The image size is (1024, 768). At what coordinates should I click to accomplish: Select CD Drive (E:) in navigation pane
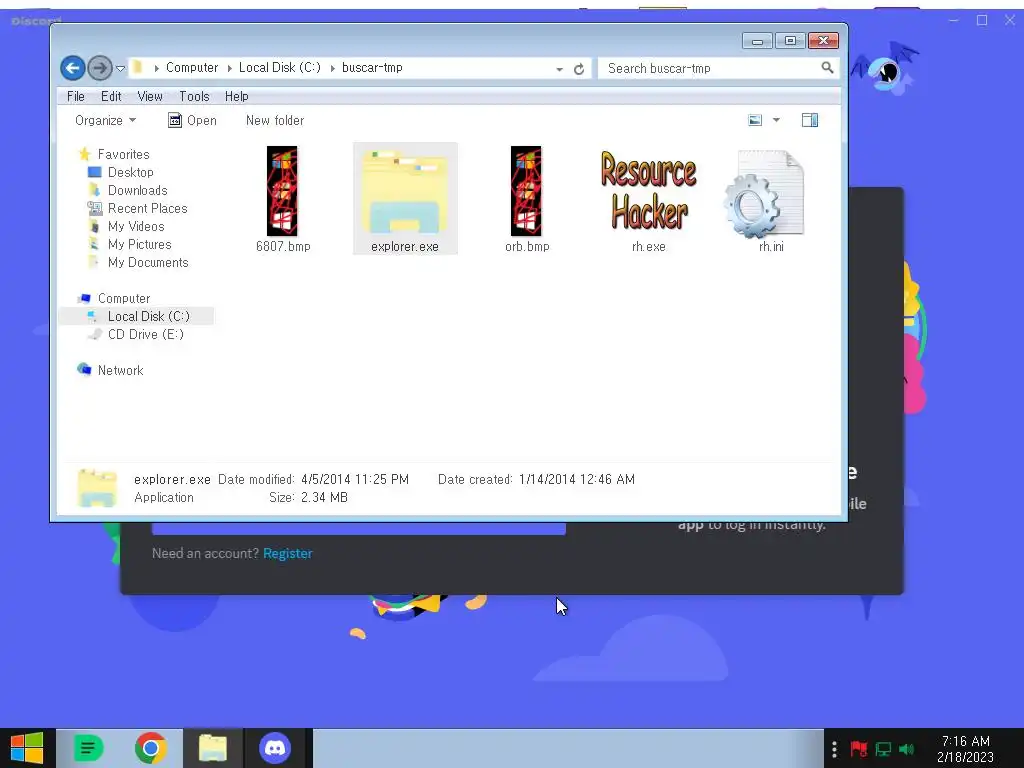point(145,334)
